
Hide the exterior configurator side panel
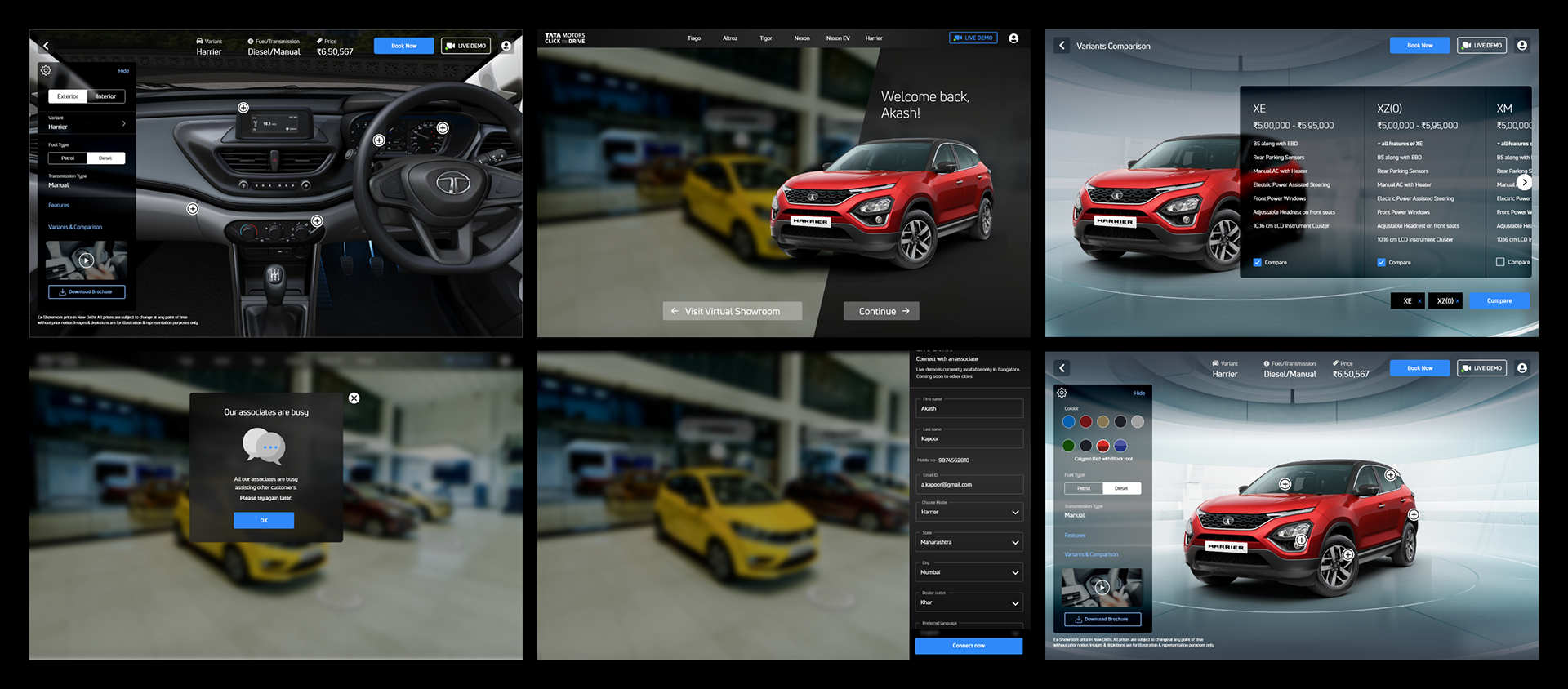[x=1139, y=393]
